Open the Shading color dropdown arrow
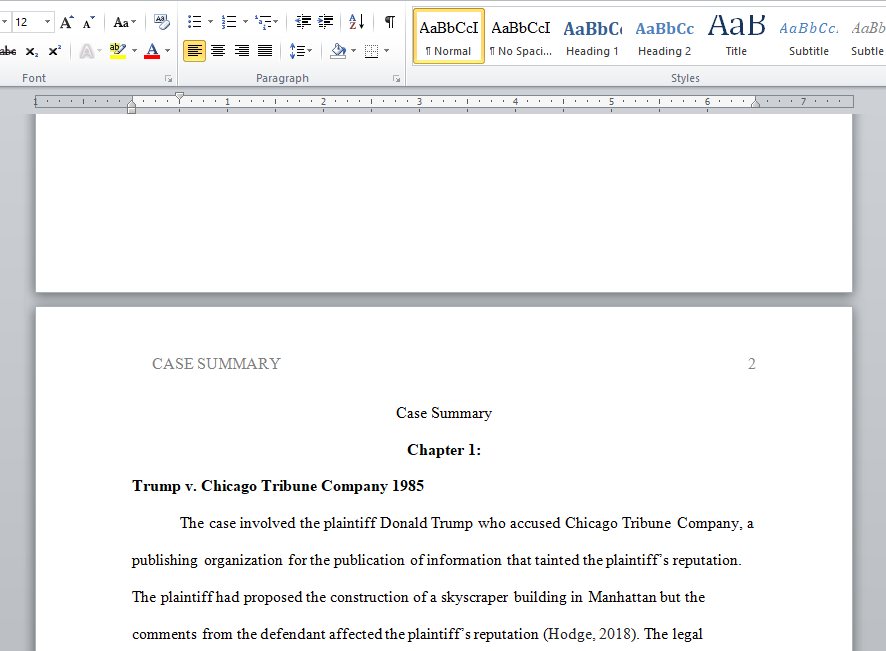The width and height of the screenshot is (886, 651). (354, 51)
